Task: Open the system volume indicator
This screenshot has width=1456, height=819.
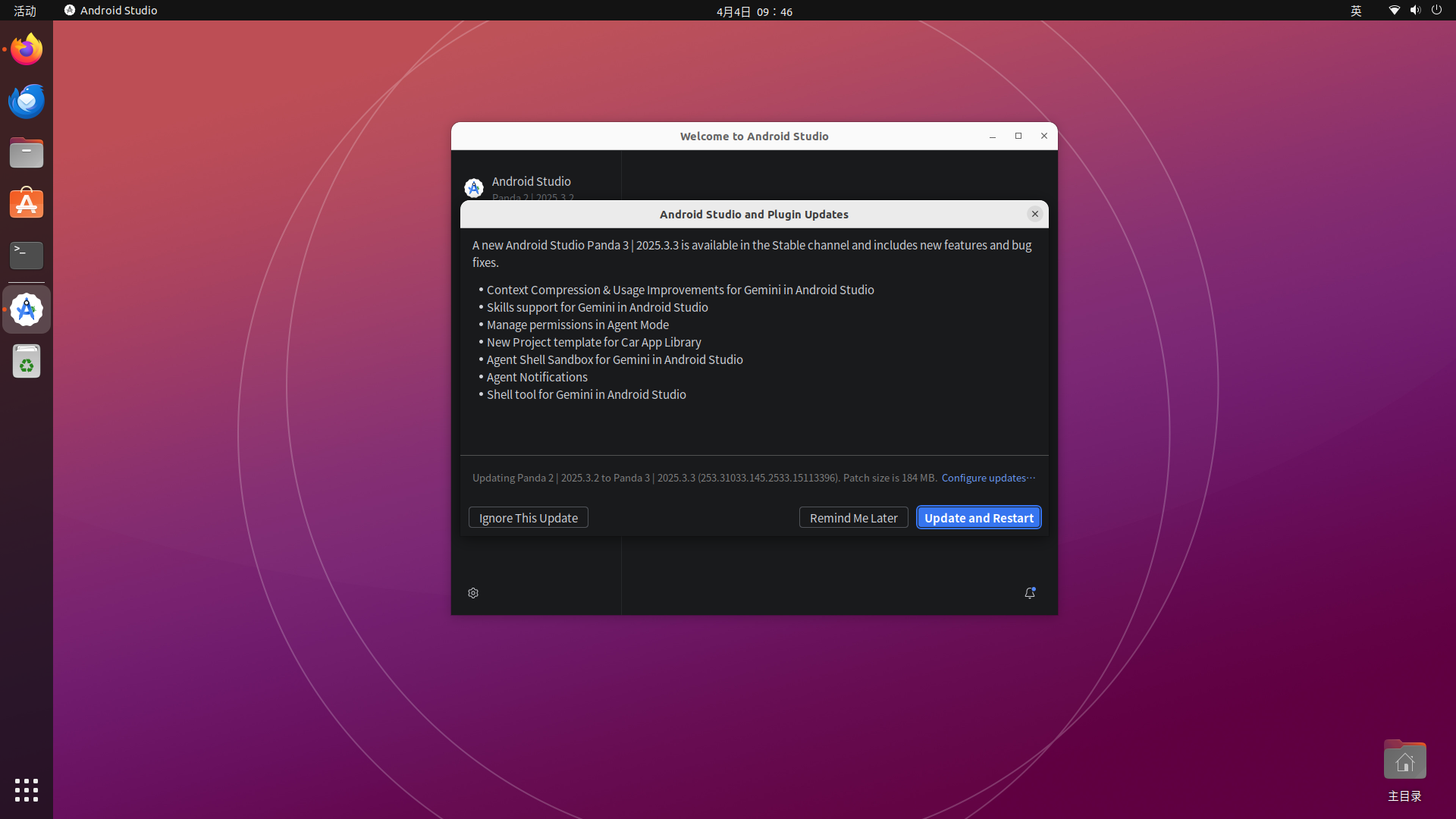Action: pos(1415,11)
